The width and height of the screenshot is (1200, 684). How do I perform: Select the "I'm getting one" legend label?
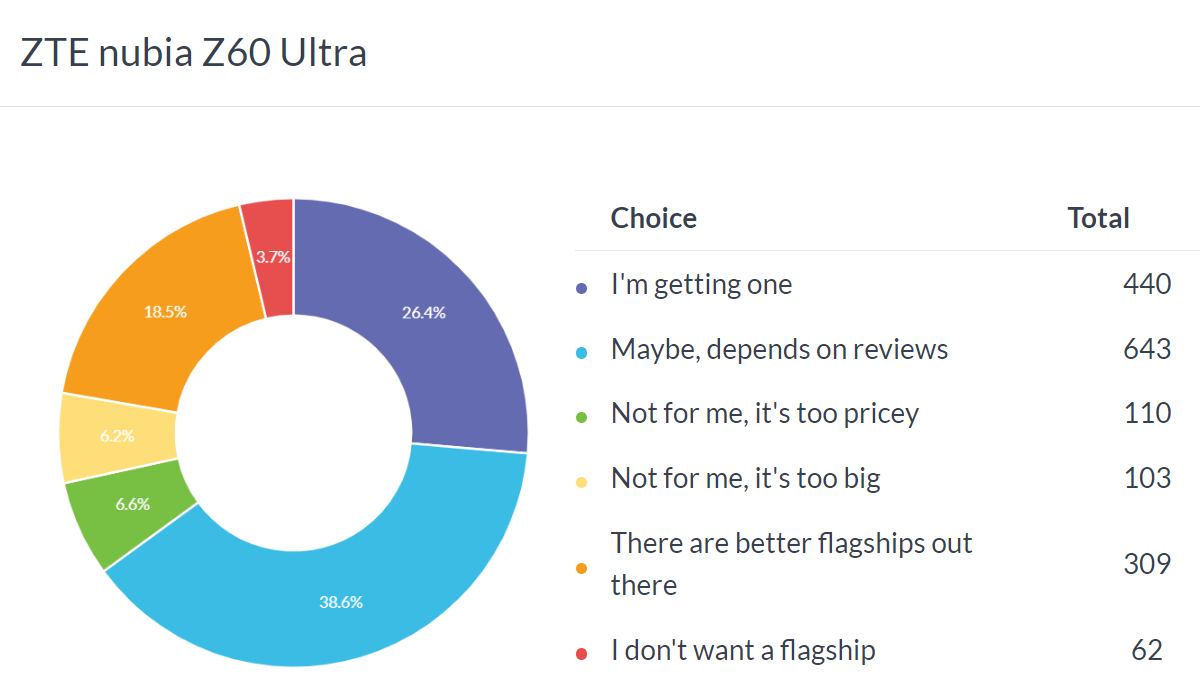click(701, 285)
